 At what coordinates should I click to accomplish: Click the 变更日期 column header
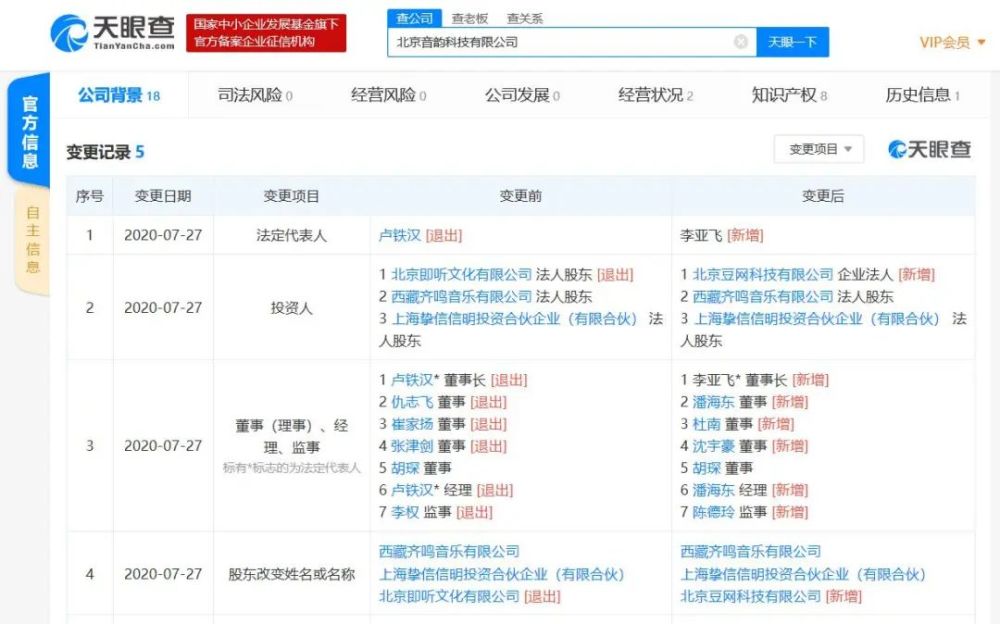click(163, 196)
